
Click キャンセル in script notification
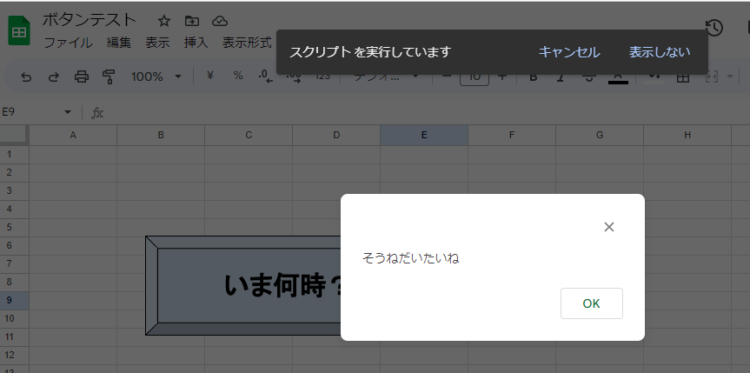pos(569,52)
